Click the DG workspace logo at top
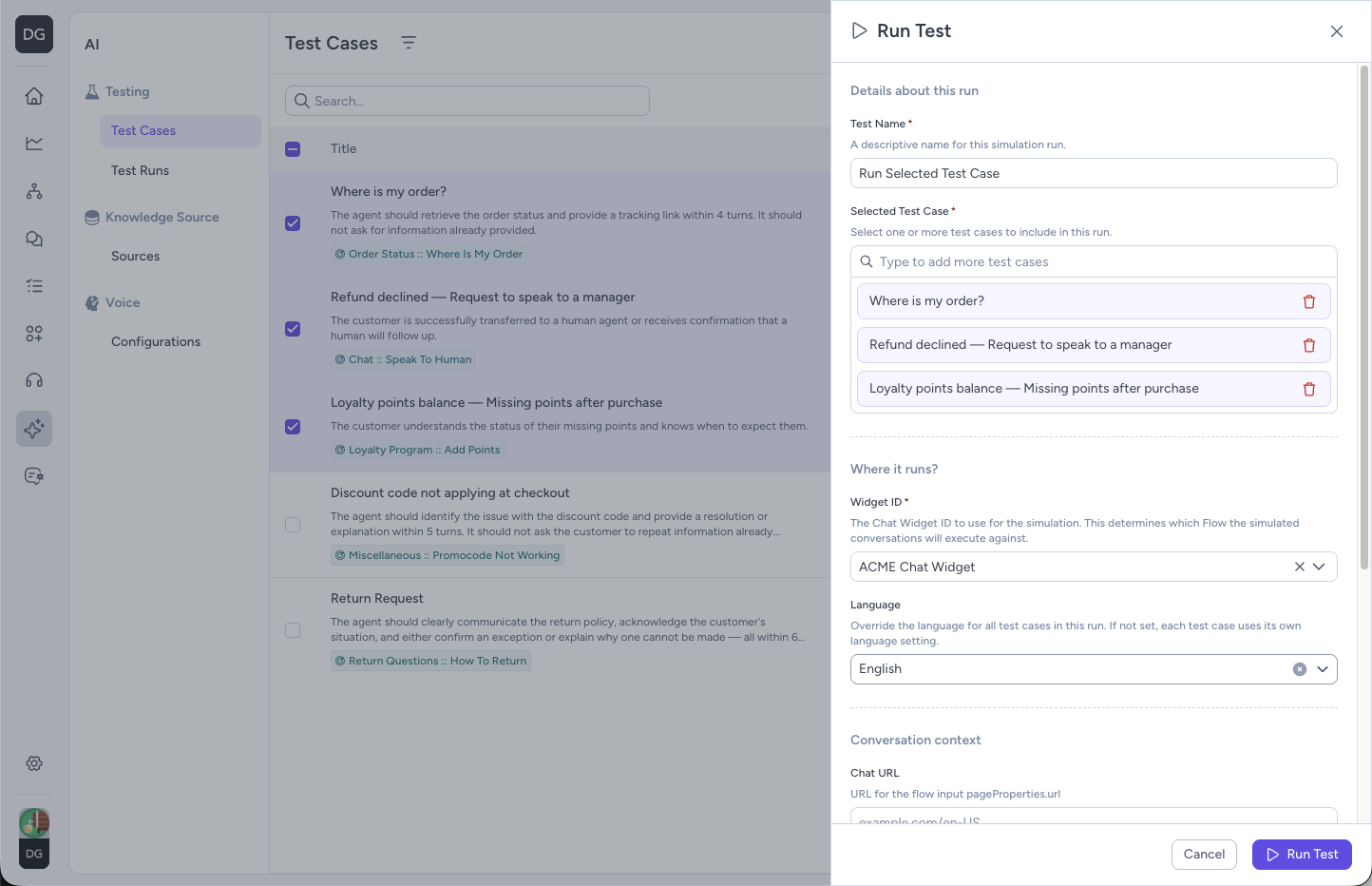The image size is (1372, 886). point(34,34)
